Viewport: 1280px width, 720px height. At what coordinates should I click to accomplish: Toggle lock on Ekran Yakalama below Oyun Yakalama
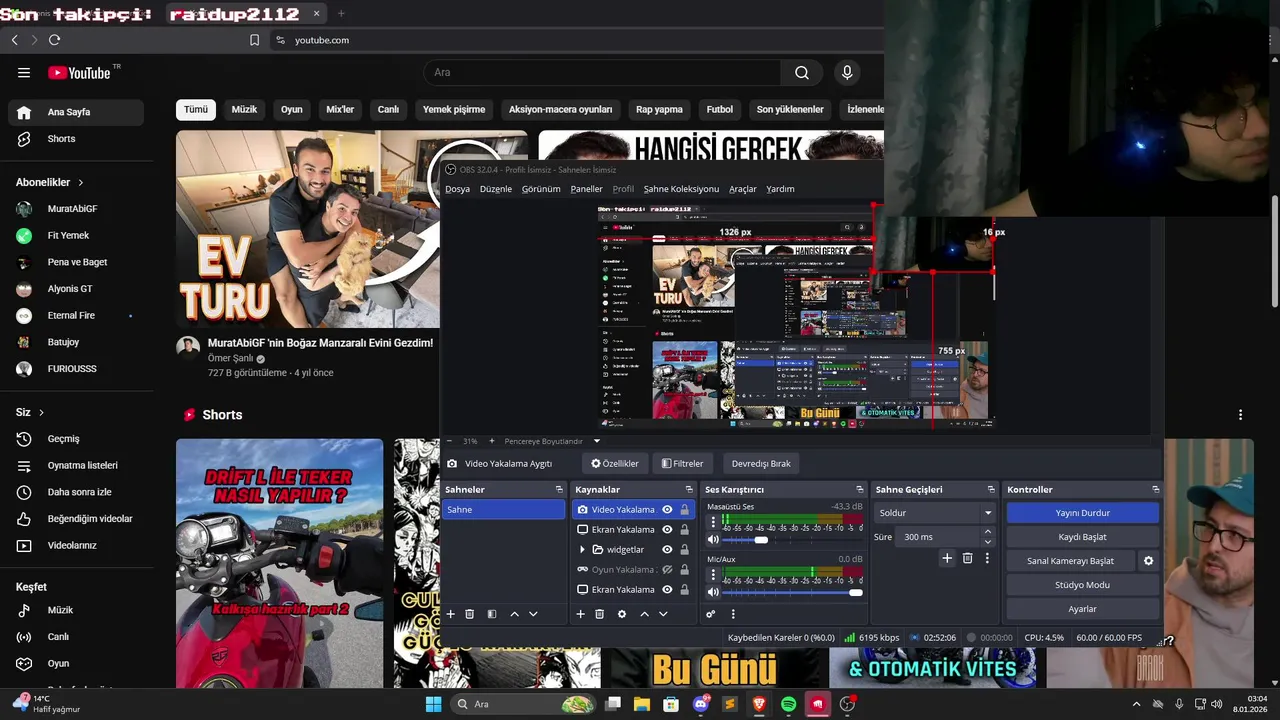[684, 589]
